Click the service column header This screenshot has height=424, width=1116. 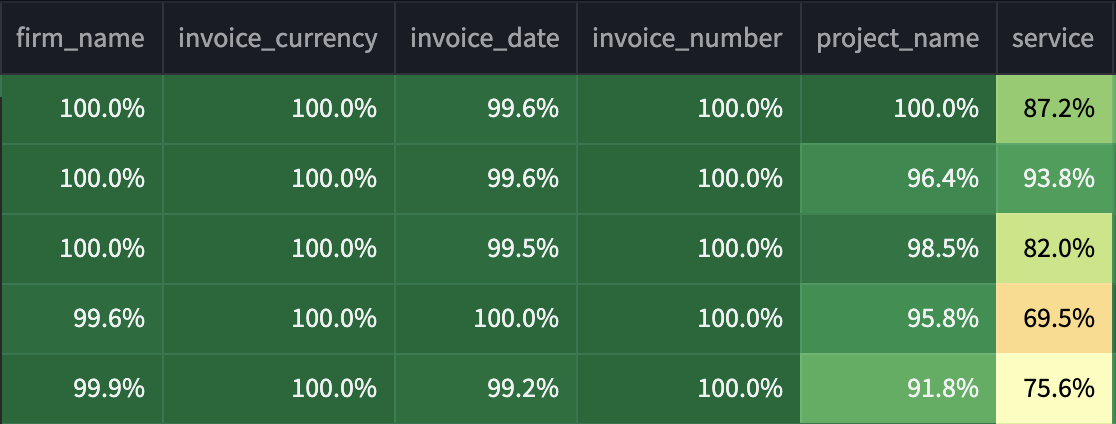(x=1053, y=39)
